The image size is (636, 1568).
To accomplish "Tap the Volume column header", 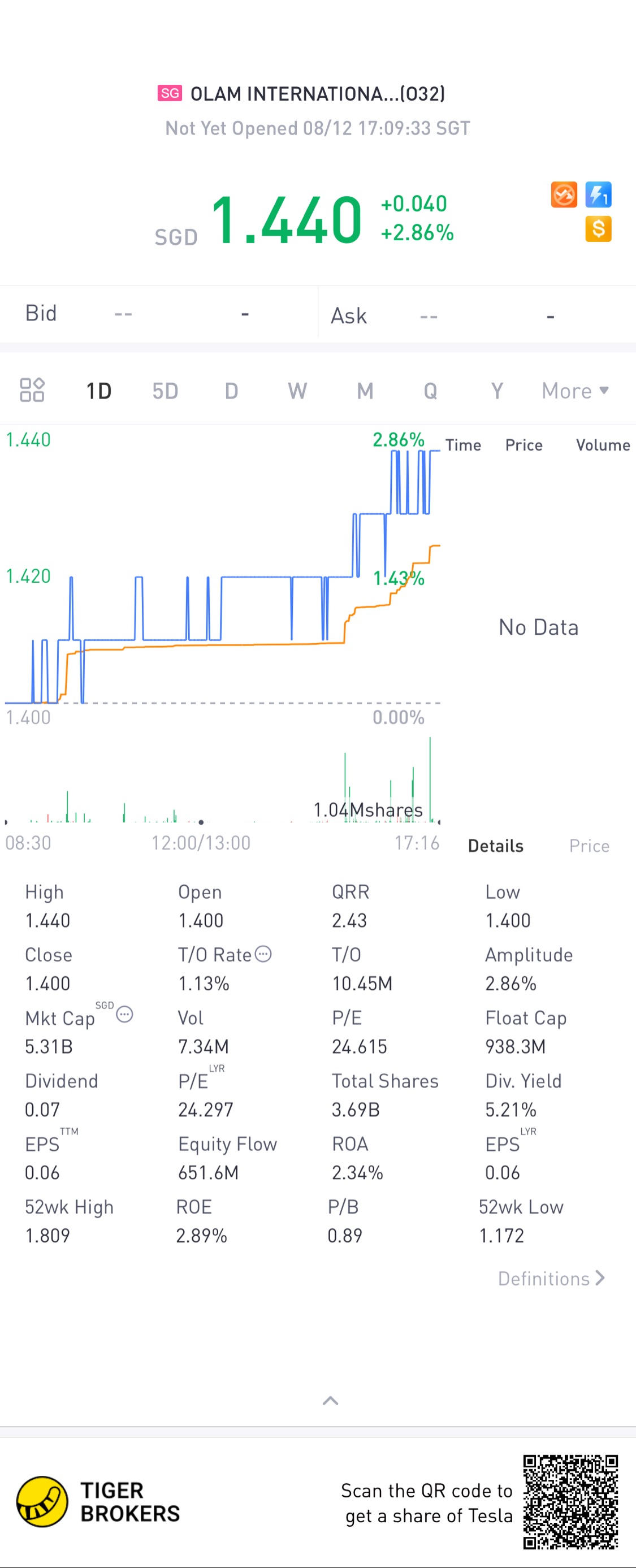I will 603,445.
